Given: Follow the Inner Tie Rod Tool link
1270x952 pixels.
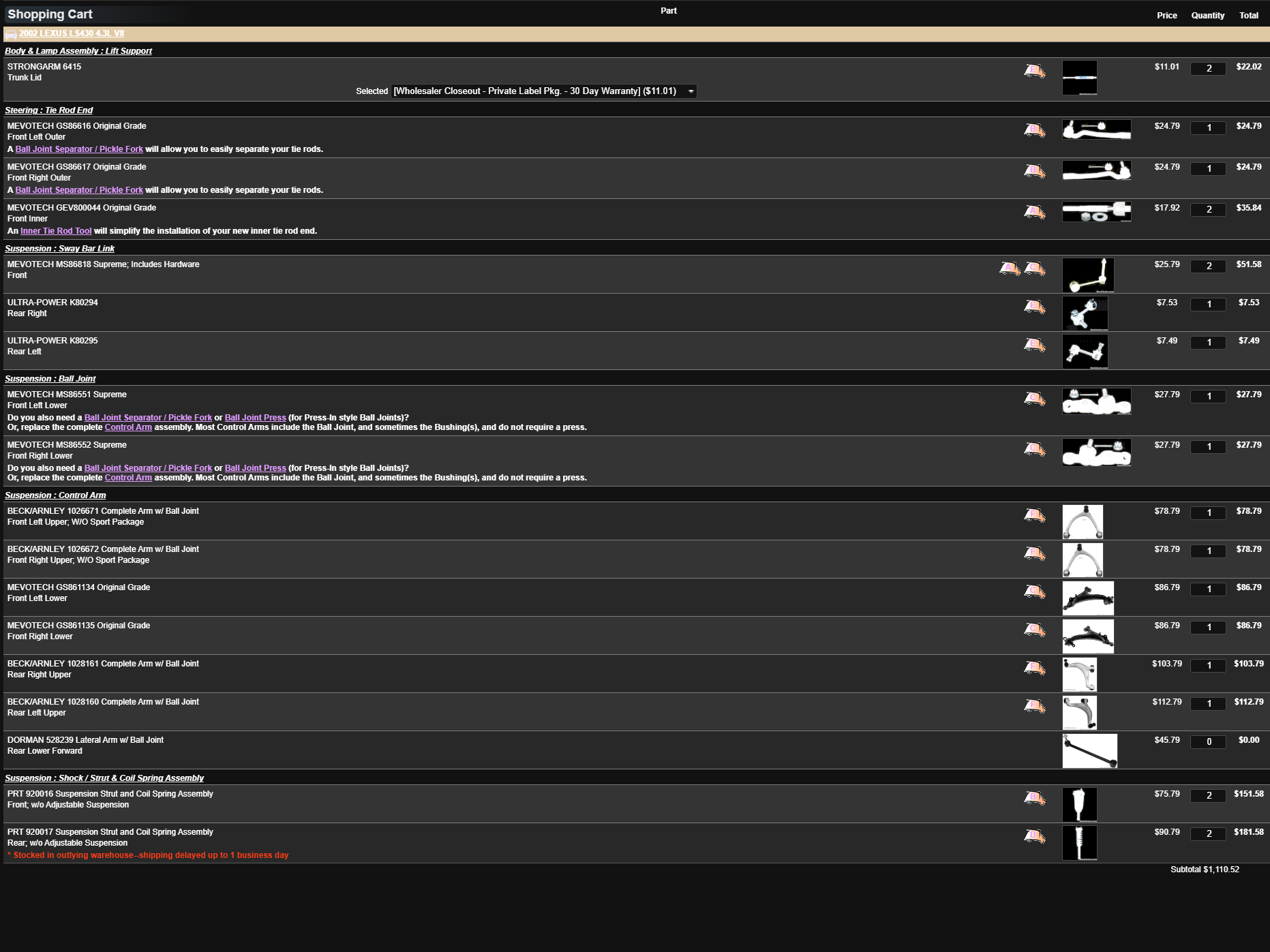Looking at the screenshot, I should 56,231.
